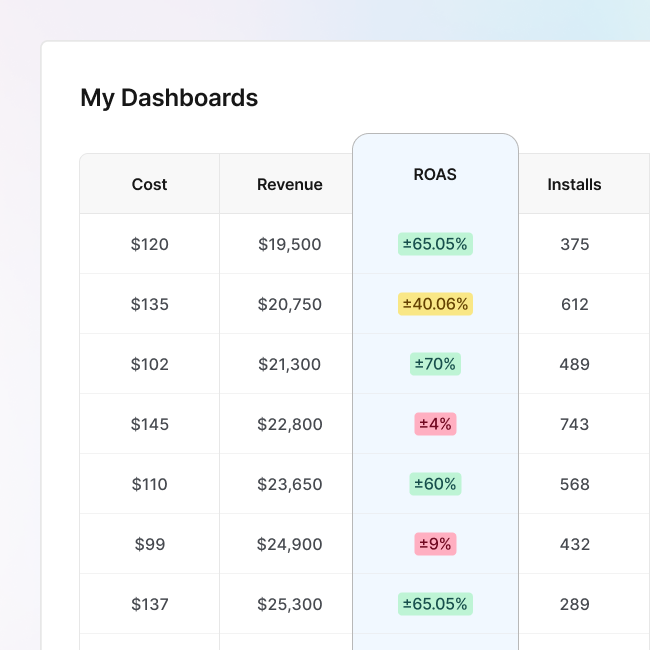Select the yellow ±40.06% ROAS badge
This screenshot has height=650, width=650.
(435, 304)
